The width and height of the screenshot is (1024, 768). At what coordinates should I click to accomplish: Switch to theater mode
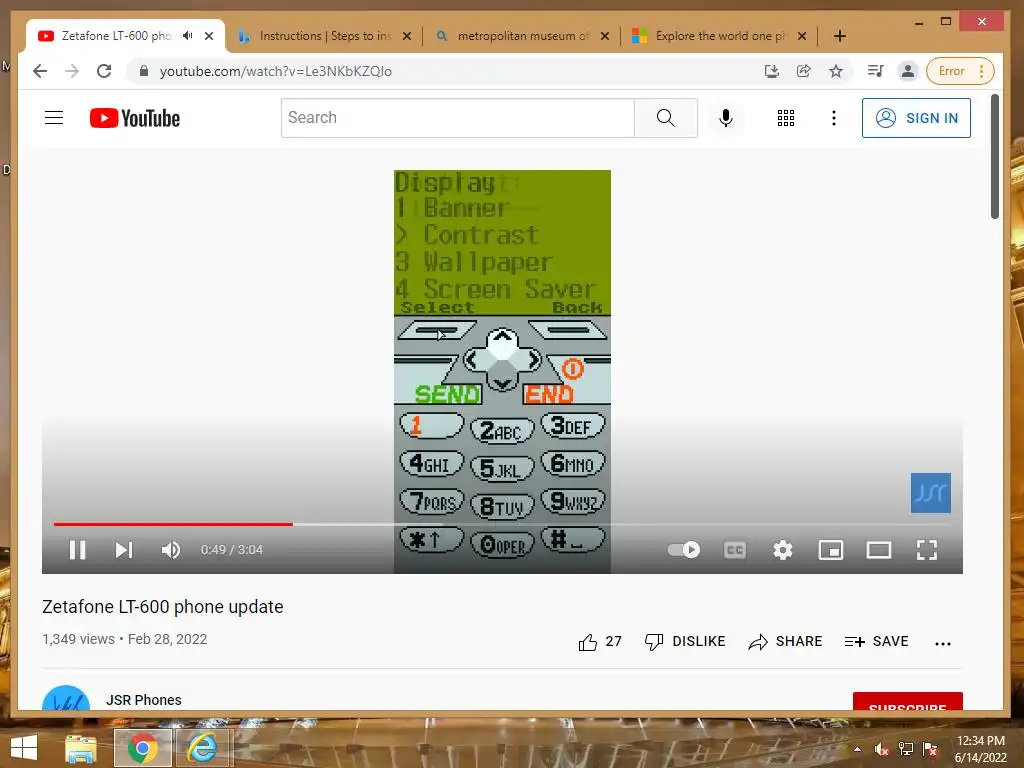point(878,550)
